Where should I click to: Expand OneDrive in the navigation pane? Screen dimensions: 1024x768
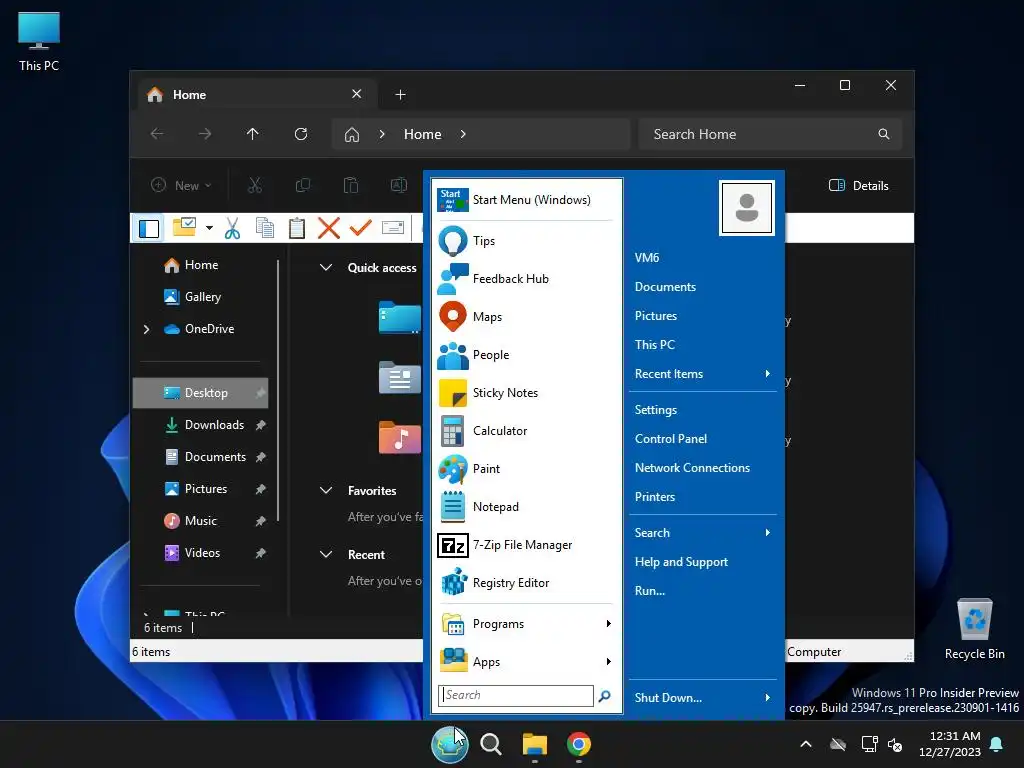146,329
